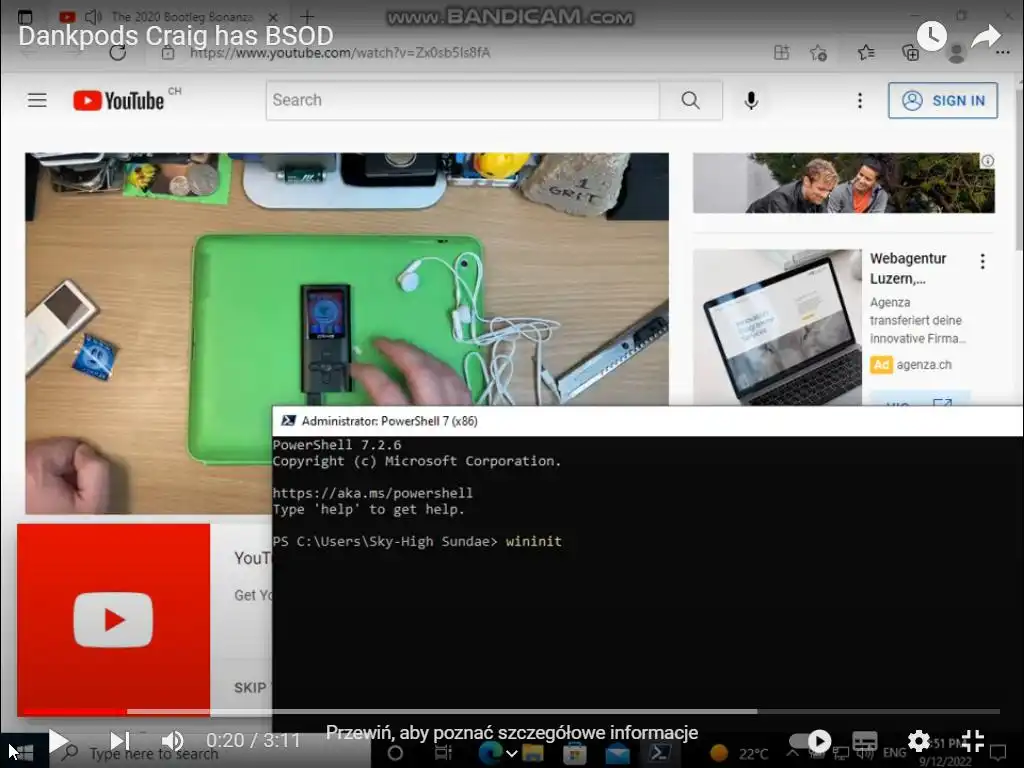Open Microsoft Edge from the taskbar
1024x768 pixels.
click(489, 753)
